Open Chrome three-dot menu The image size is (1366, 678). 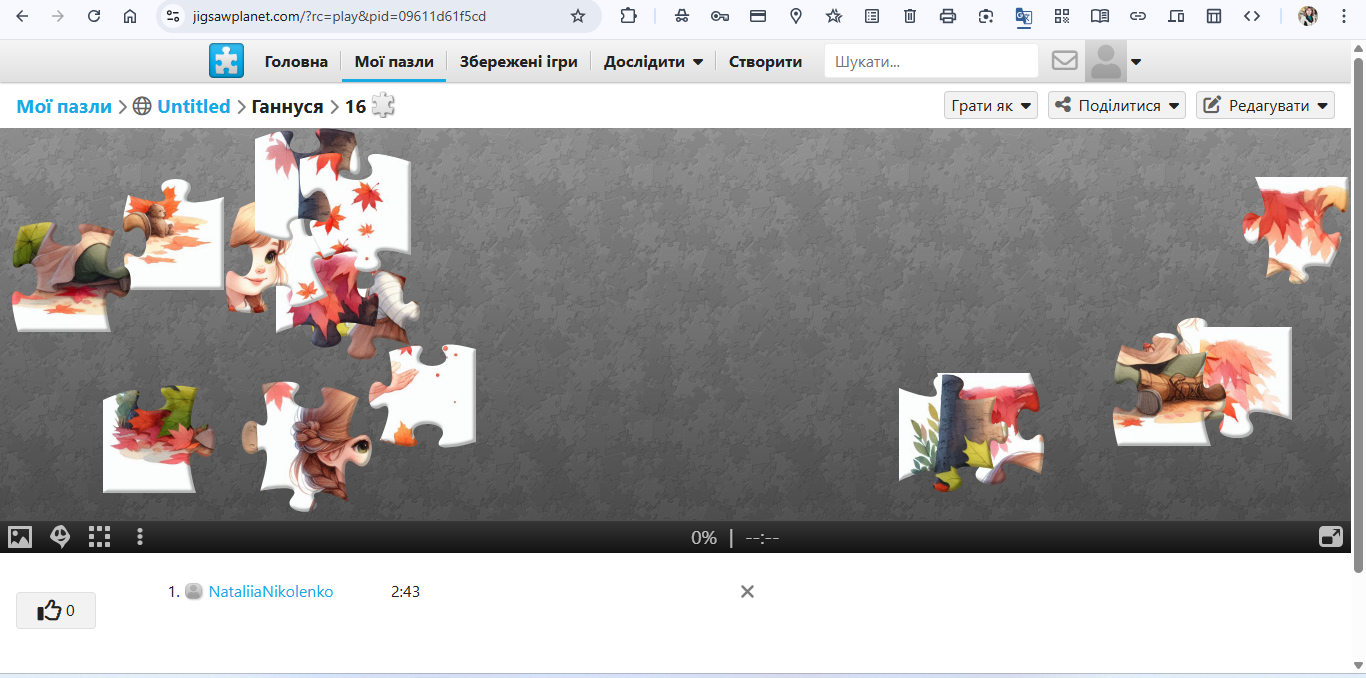click(1344, 16)
